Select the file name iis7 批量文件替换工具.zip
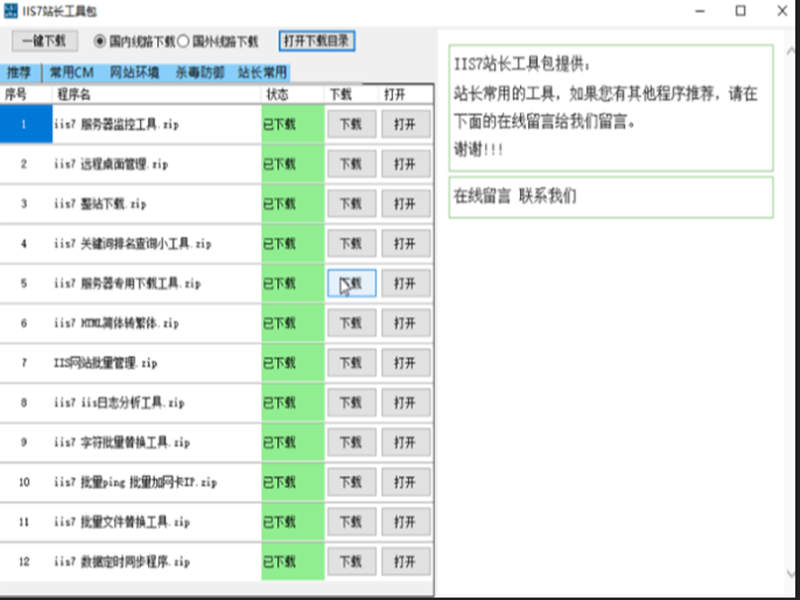800x600 pixels. tap(122, 522)
